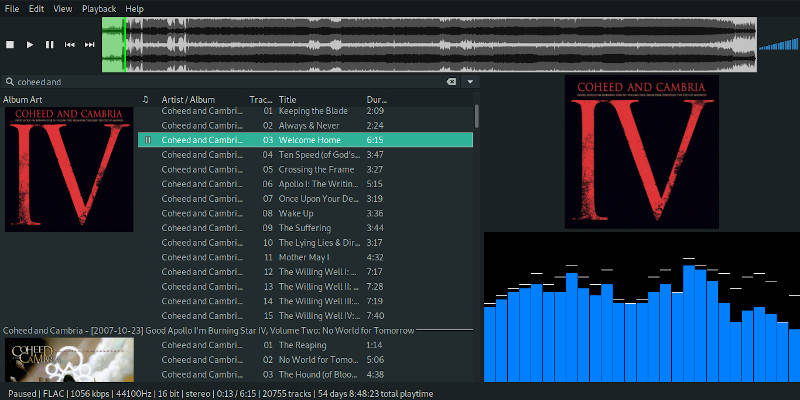Pause the track with the pause button
Image resolution: width=800 pixels, height=400 pixels.
tap(49, 45)
